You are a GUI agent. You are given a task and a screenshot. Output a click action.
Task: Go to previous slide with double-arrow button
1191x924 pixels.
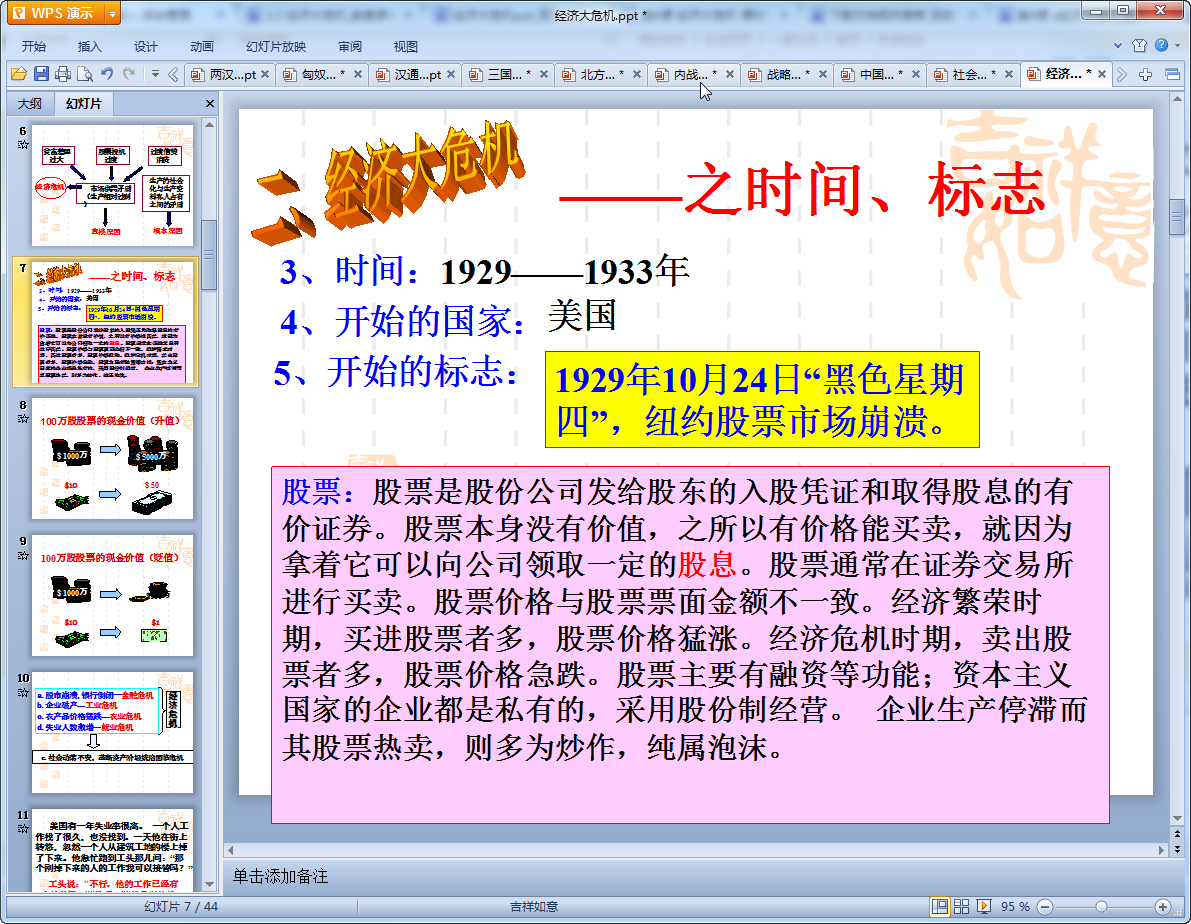(1177, 833)
